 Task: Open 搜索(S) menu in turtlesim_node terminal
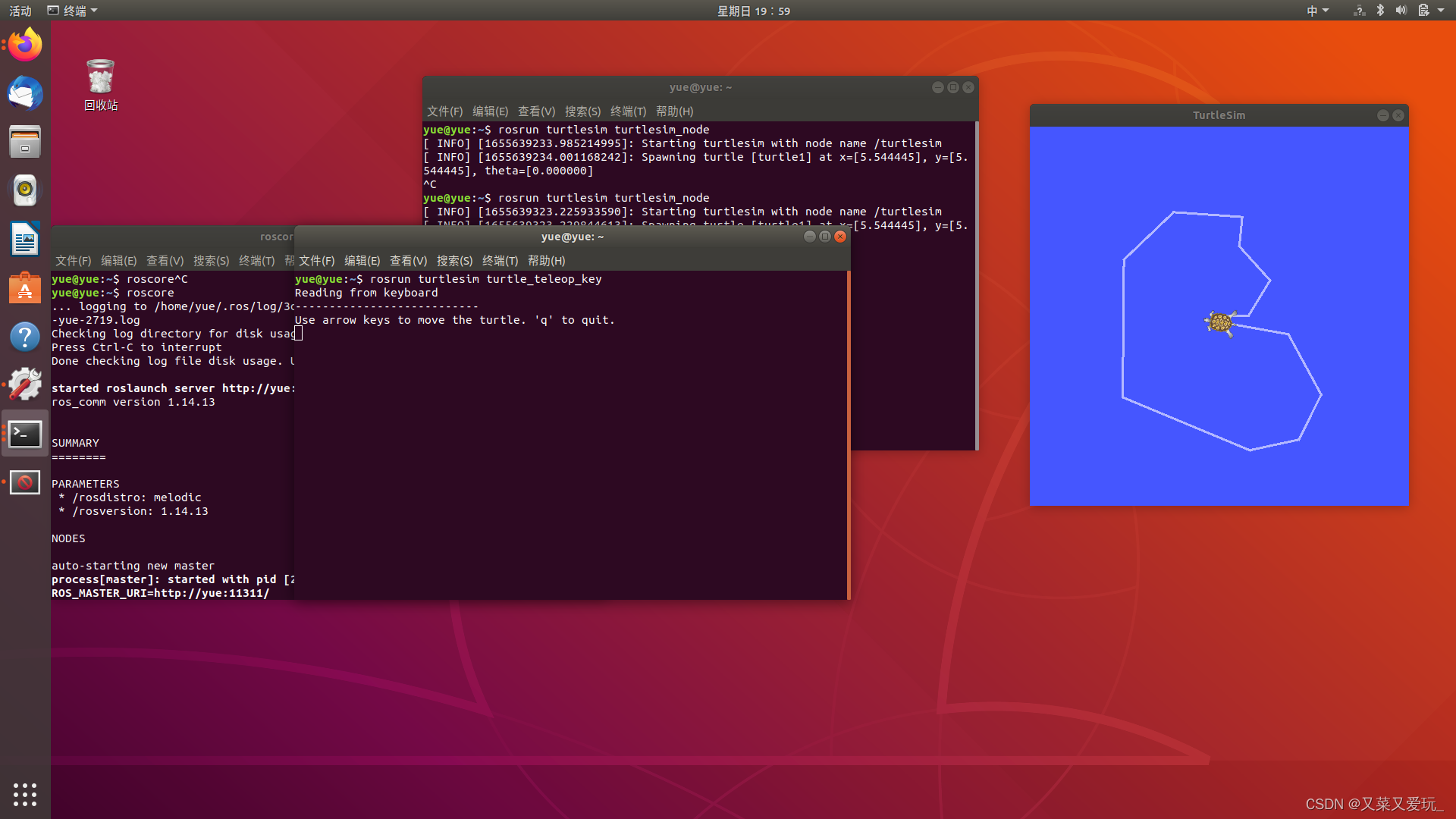pos(582,111)
